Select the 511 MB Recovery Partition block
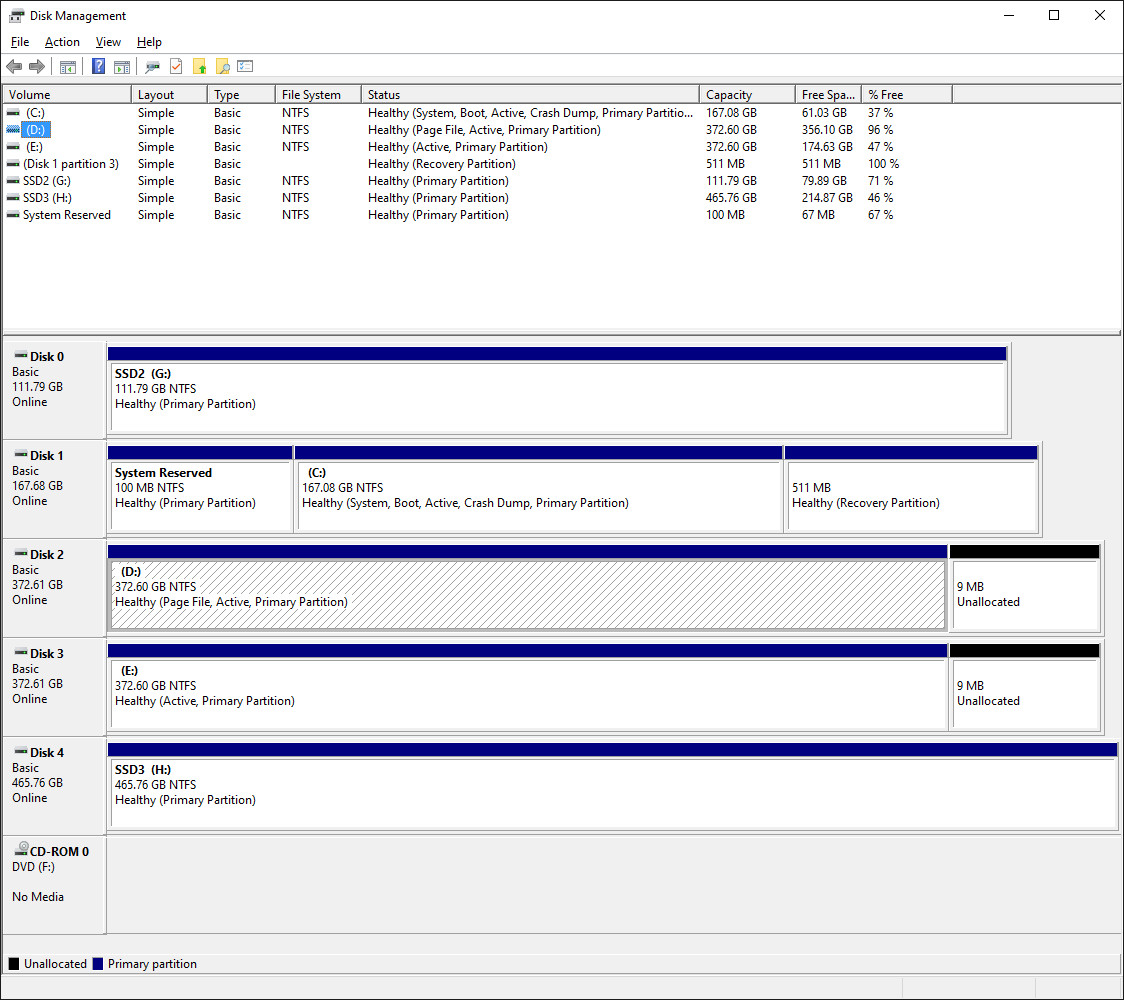This screenshot has height=1000, width=1124. 911,490
